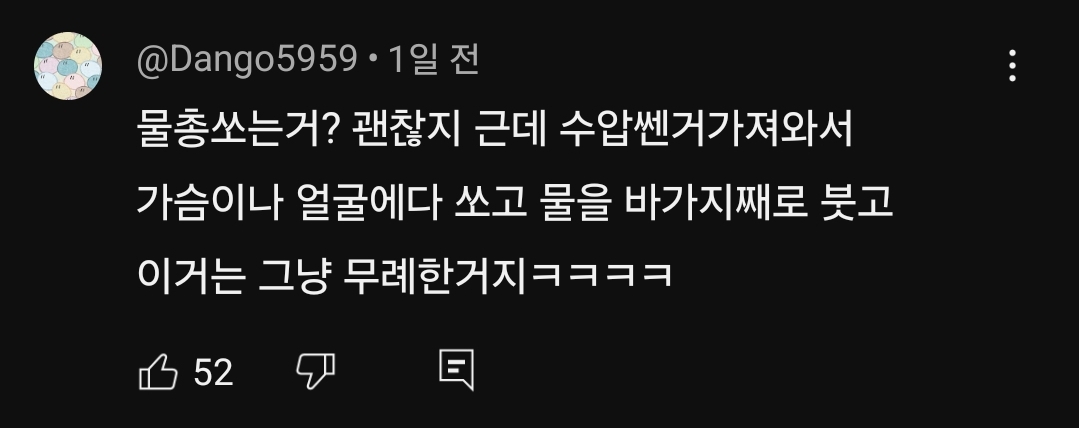This screenshot has height=428, width=1079.
Task: Dislike the comment with thumbs-down icon
Action: click(315, 372)
